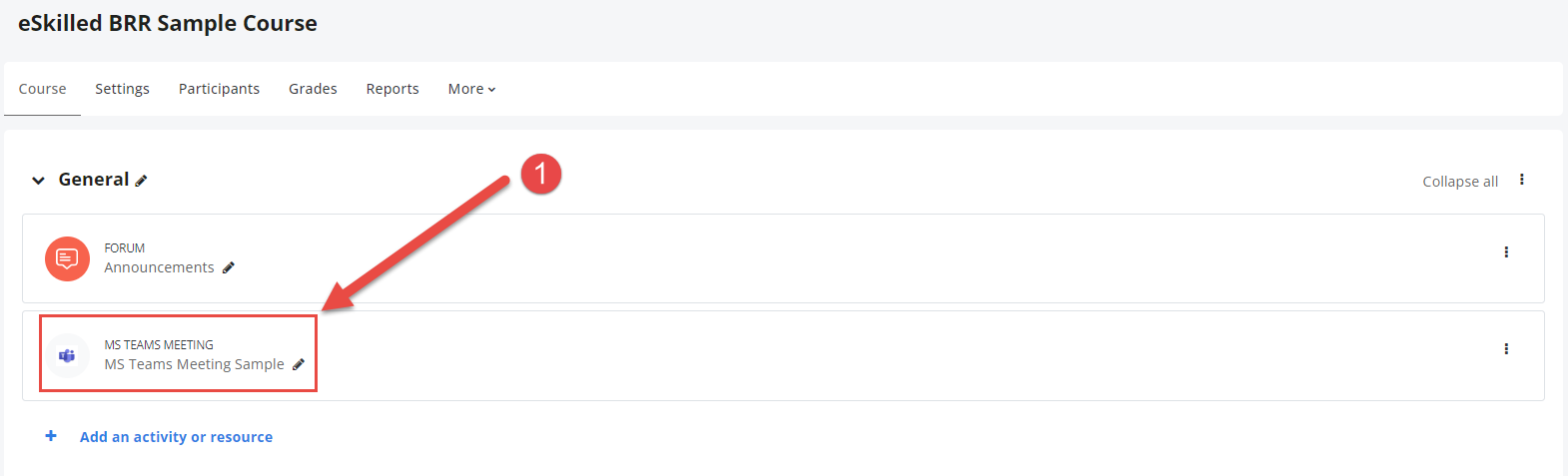
Task: Open General section three-dot options menu
Action: (x=1522, y=180)
